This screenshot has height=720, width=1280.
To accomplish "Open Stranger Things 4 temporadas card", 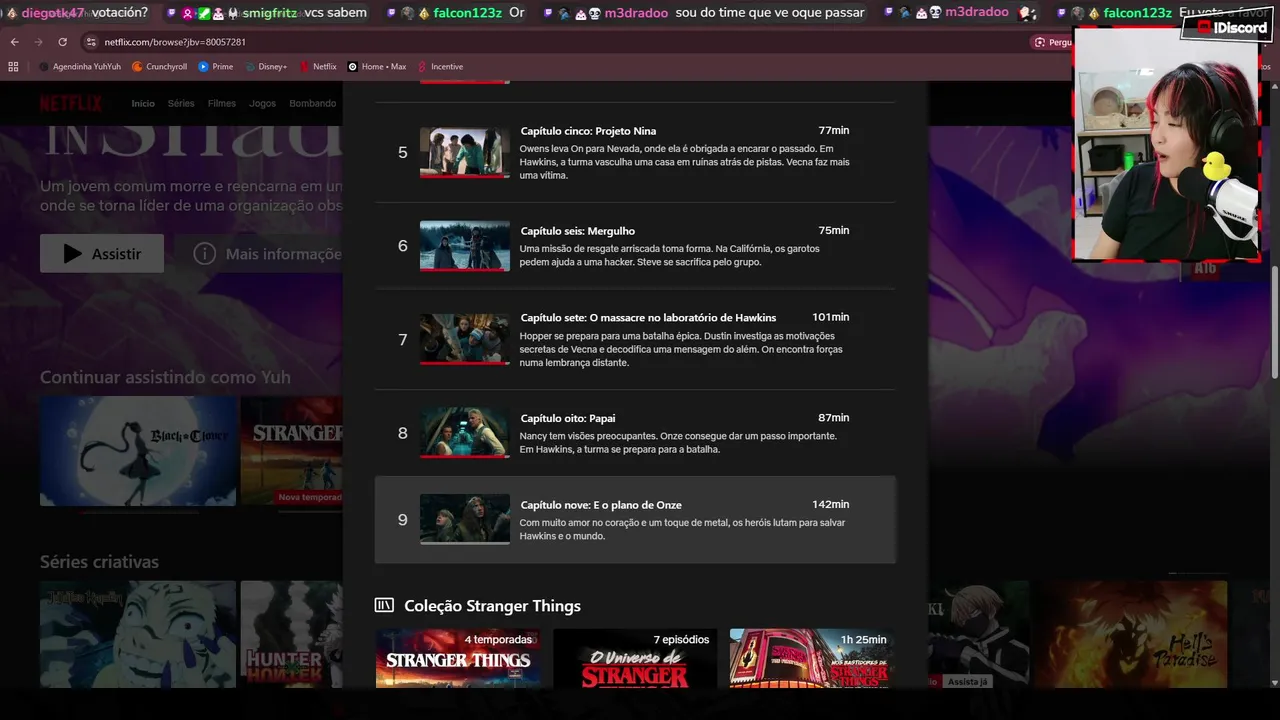I will (x=457, y=658).
